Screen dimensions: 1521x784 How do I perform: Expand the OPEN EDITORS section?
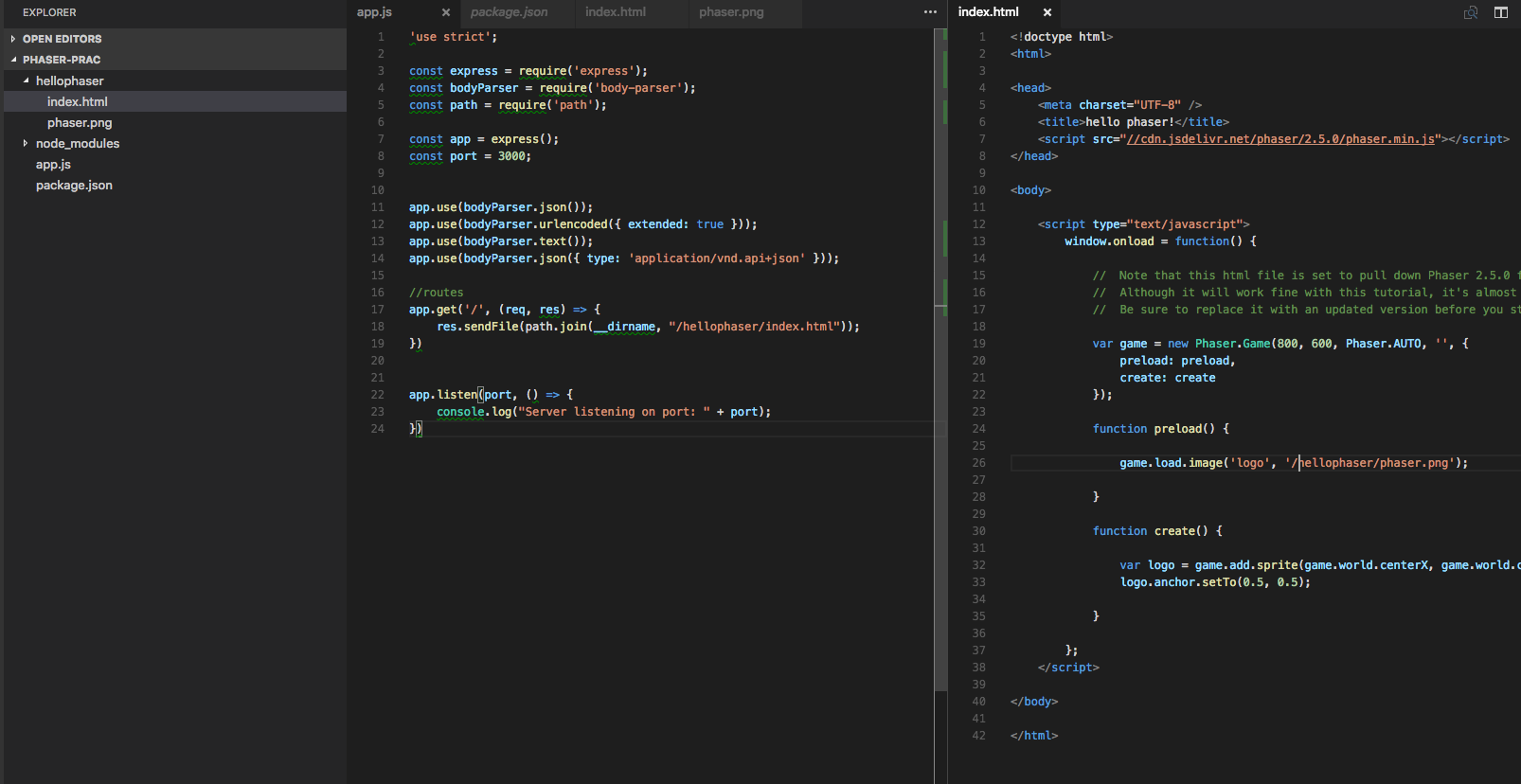13,39
